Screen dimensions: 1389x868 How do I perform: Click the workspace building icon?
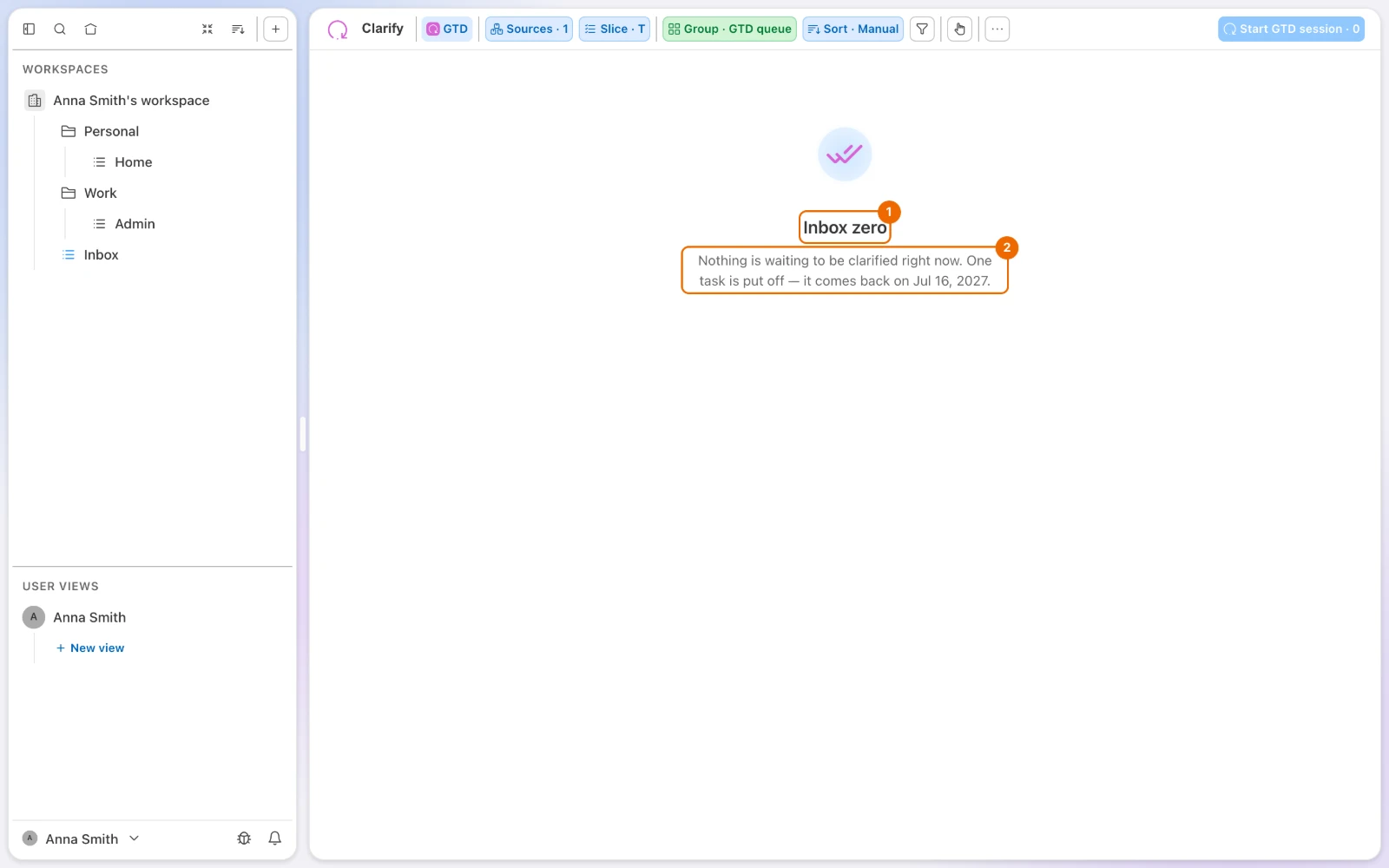[34, 101]
